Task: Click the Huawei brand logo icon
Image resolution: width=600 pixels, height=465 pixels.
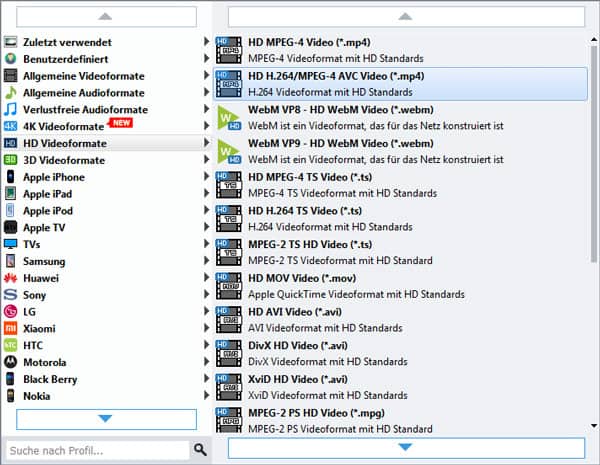Action: 11,278
